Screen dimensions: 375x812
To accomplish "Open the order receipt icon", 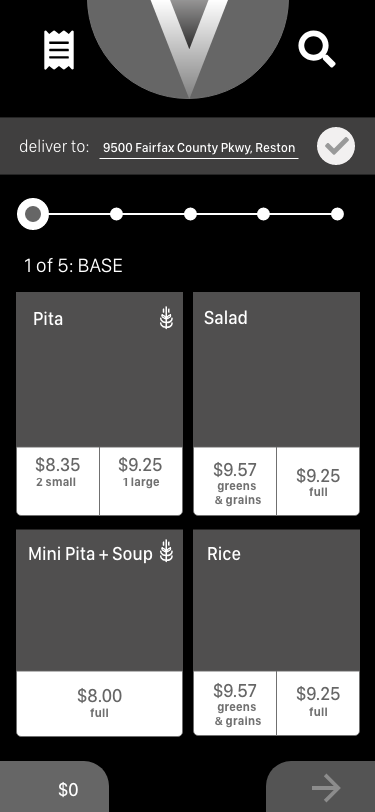I will point(59,50).
